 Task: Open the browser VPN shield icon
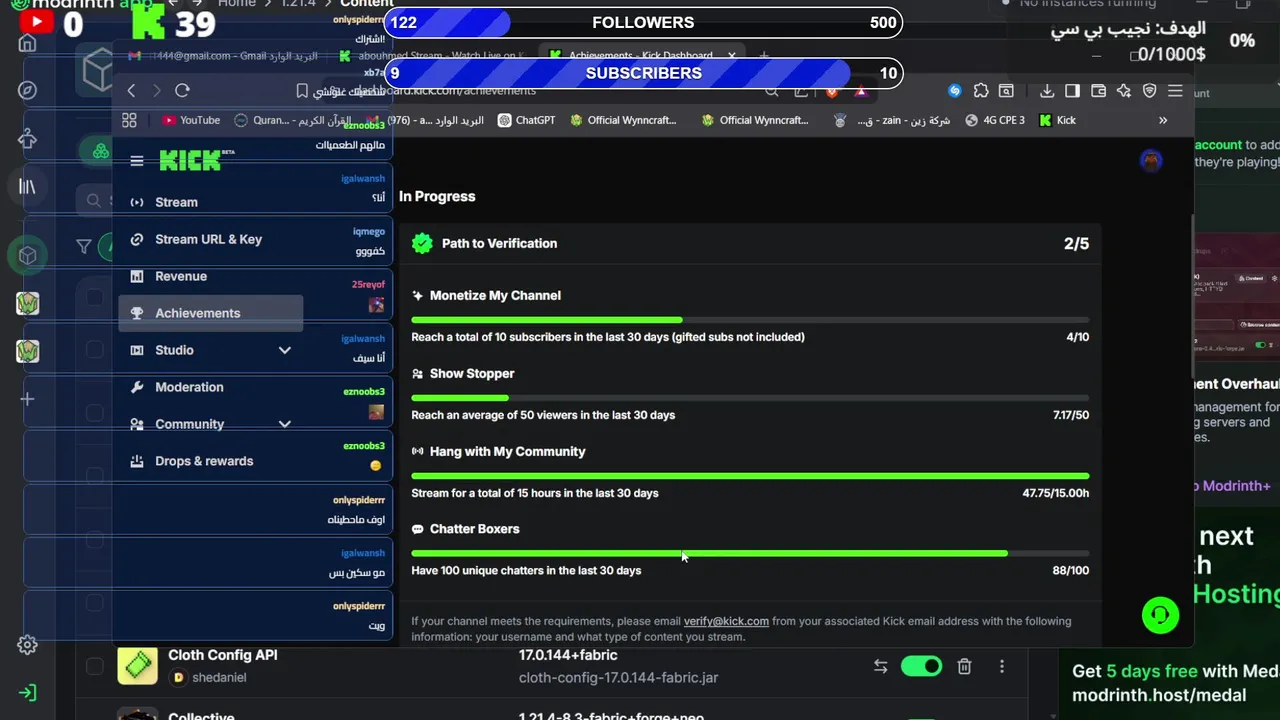click(1149, 91)
